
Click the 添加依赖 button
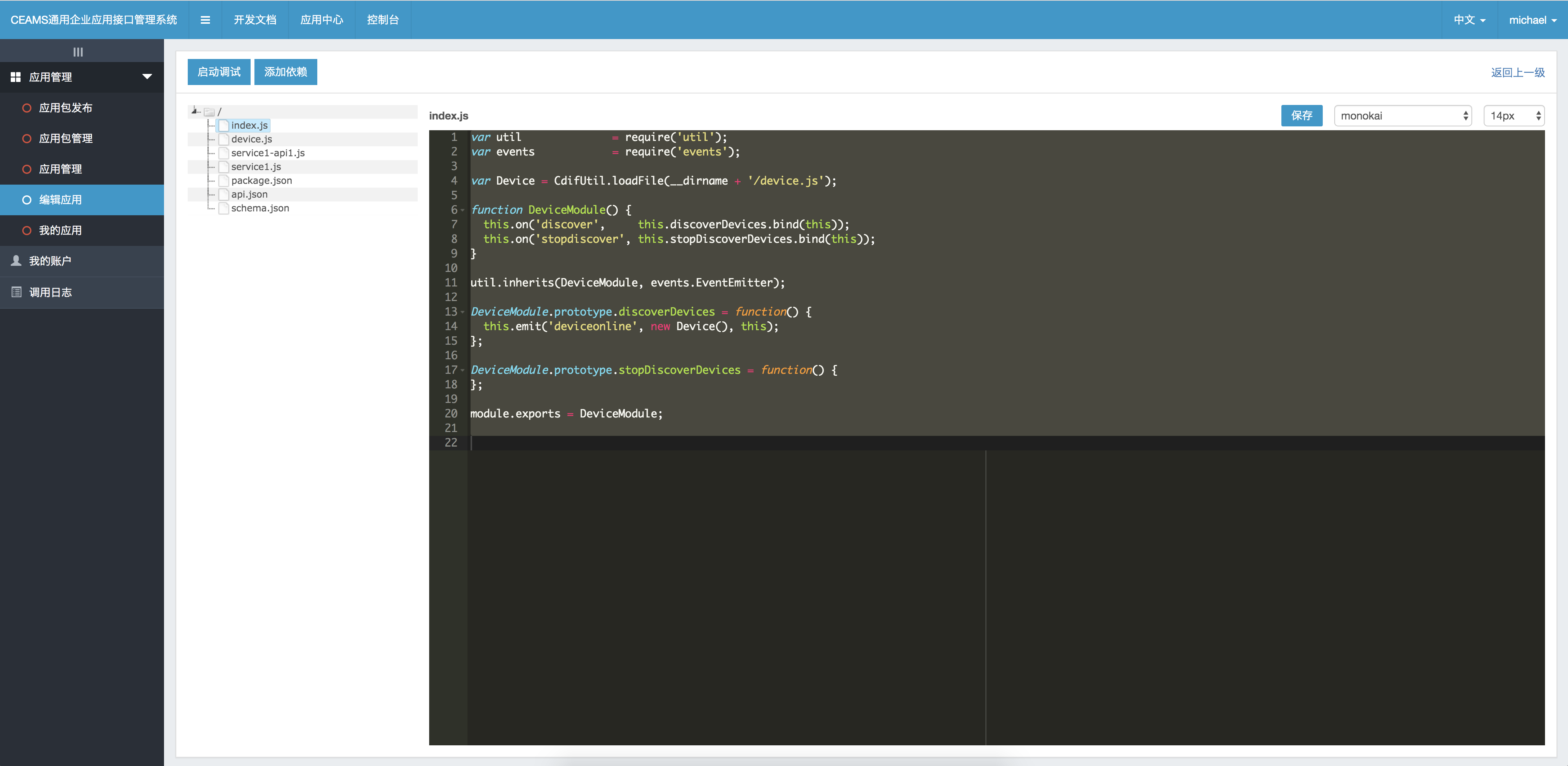285,72
